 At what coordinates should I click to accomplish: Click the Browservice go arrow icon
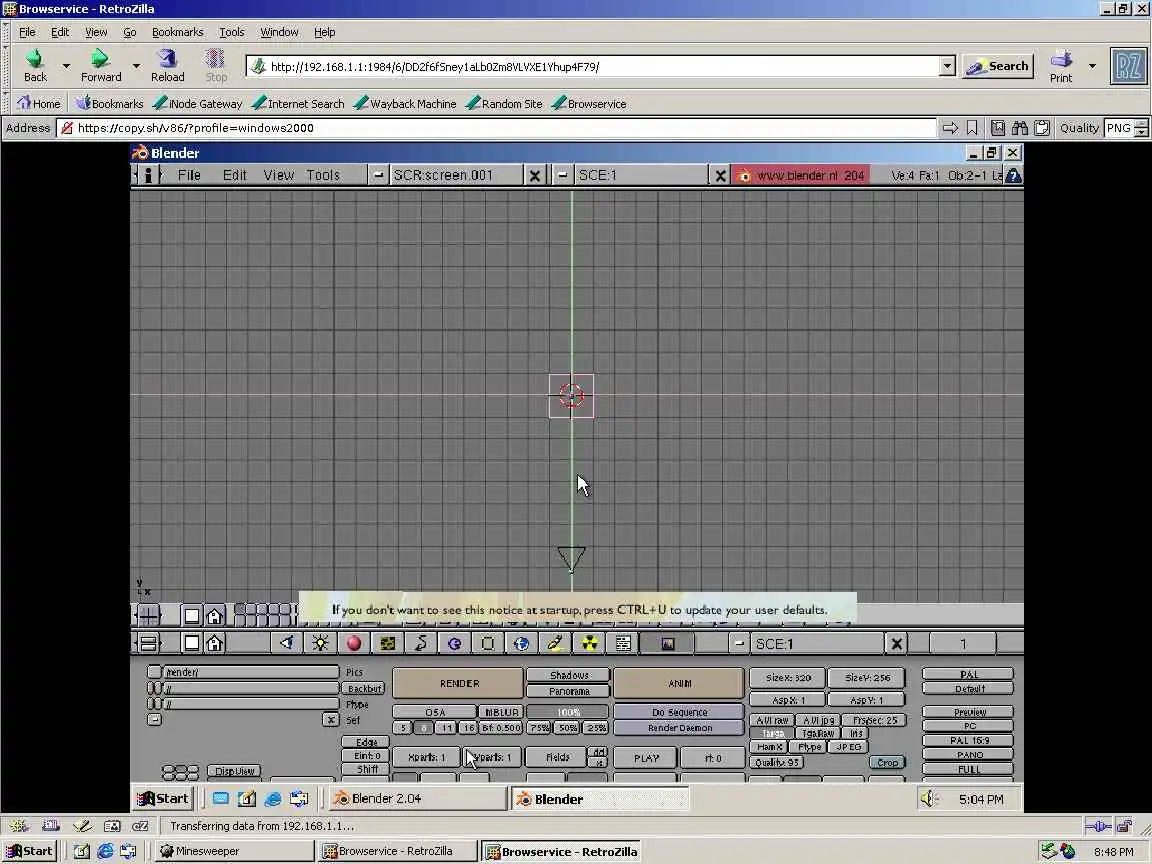(950, 128)
